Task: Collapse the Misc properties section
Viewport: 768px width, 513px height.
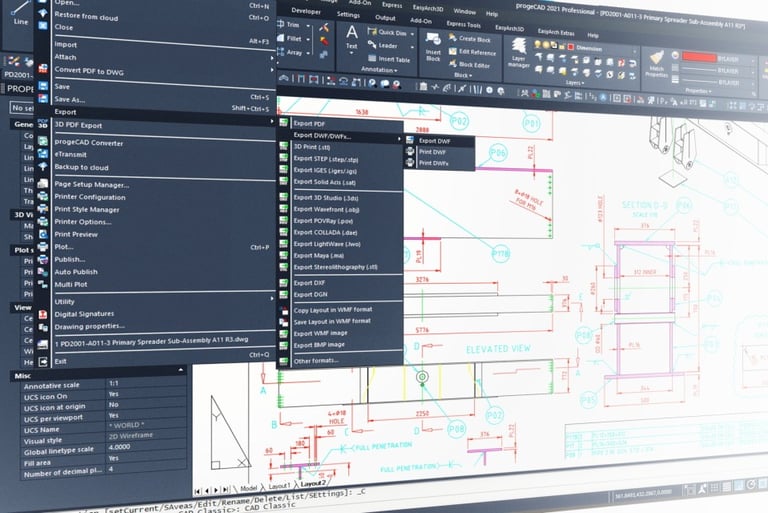Action: click(x=180, y=370)
